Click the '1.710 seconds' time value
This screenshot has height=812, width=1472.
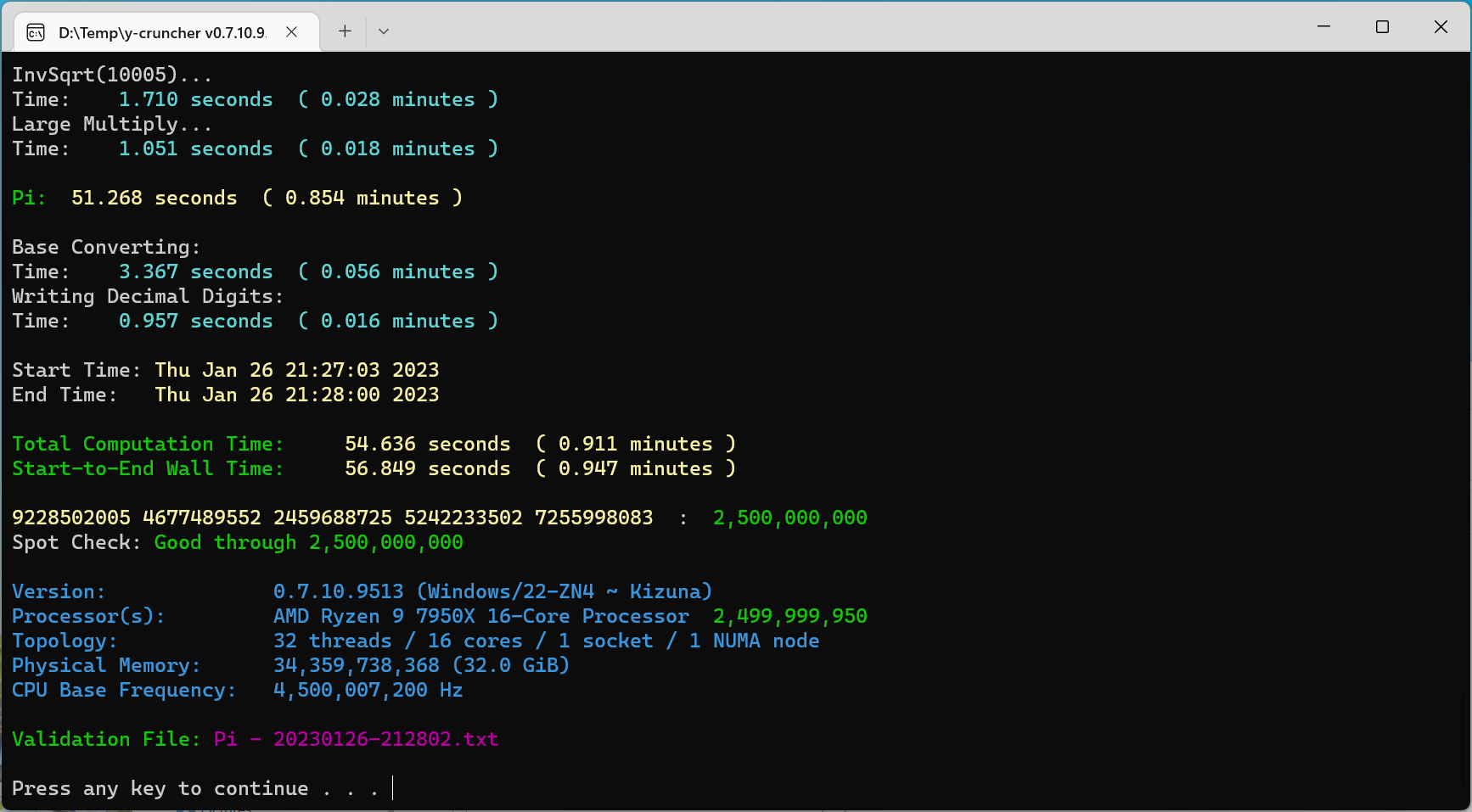pyautogui.click(x=196, y=99)
